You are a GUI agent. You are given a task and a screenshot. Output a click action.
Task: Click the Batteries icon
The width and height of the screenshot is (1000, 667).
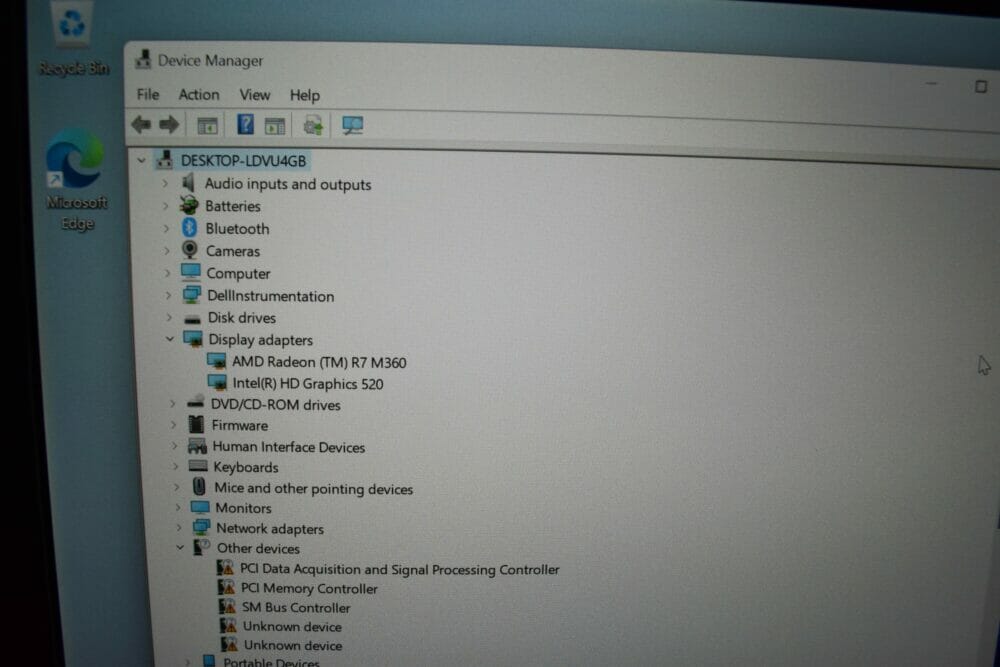(x=189, y=205)
